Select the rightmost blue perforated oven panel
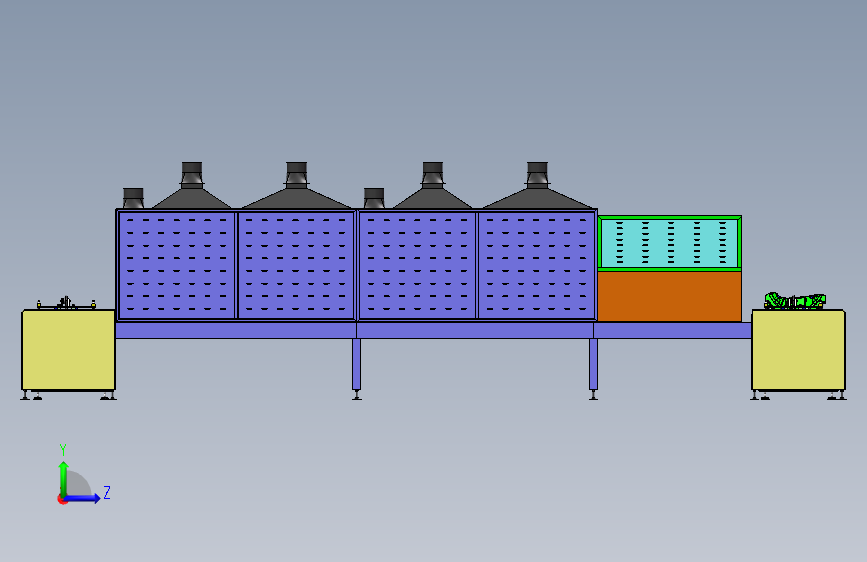 (x=536, y=266)
